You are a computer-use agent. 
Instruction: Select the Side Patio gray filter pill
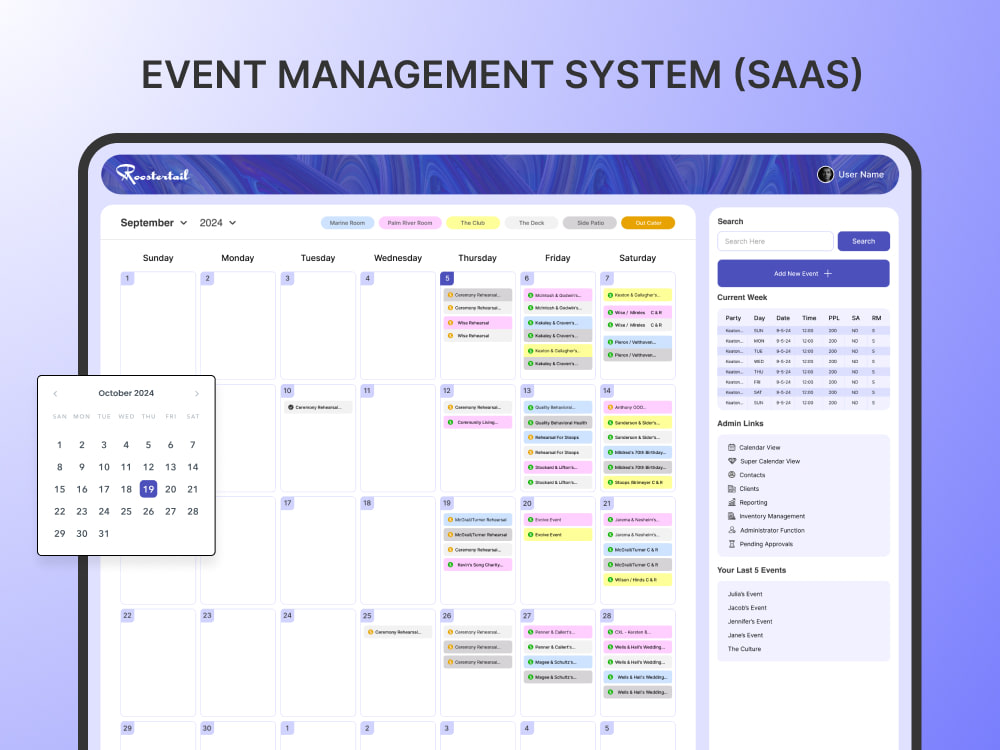590,223
